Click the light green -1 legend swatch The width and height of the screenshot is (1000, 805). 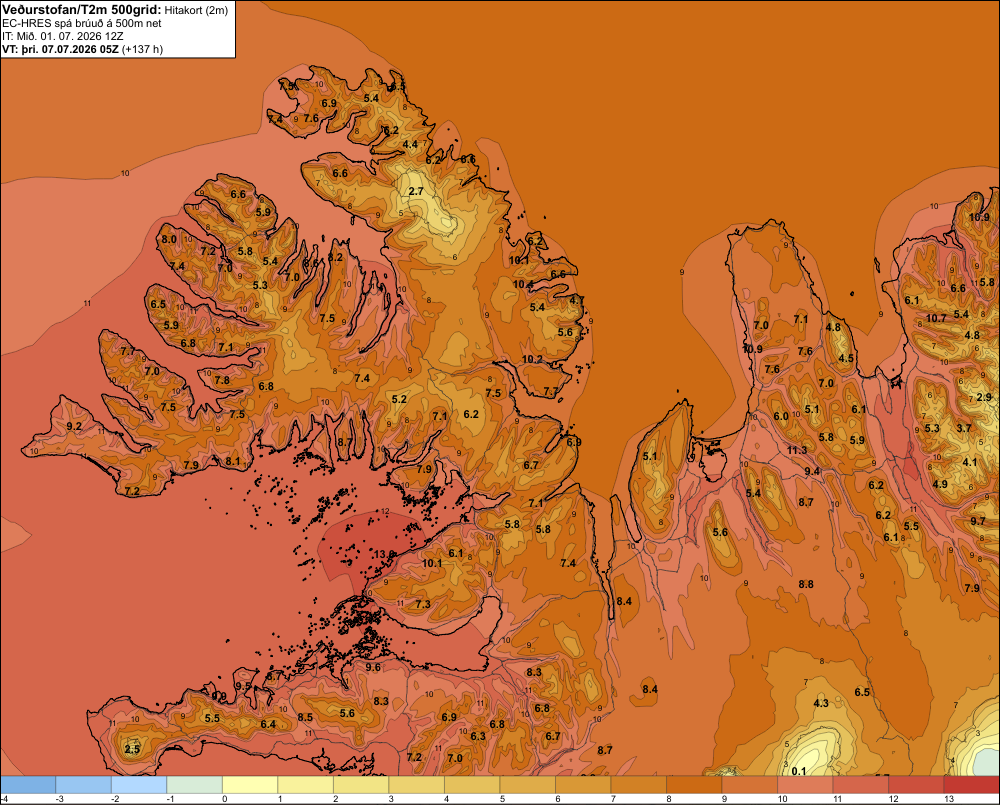[195, 785]
